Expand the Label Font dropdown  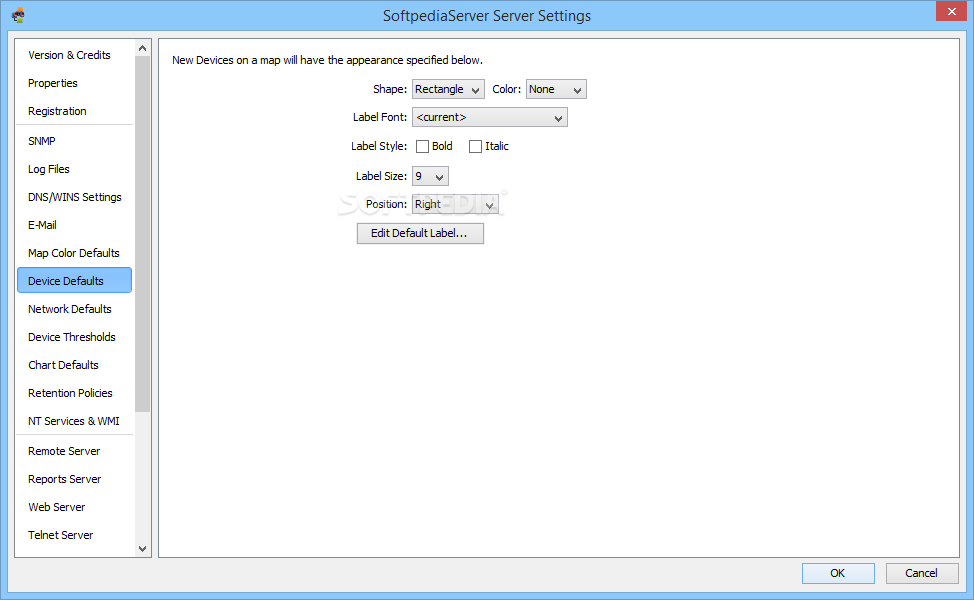coord(489,117)
